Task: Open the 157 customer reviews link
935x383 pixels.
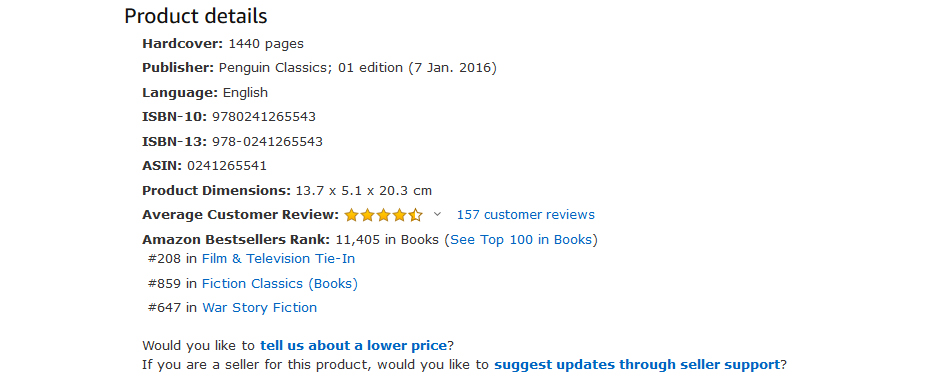Action: pyautogui.click(x=525, y=215)
